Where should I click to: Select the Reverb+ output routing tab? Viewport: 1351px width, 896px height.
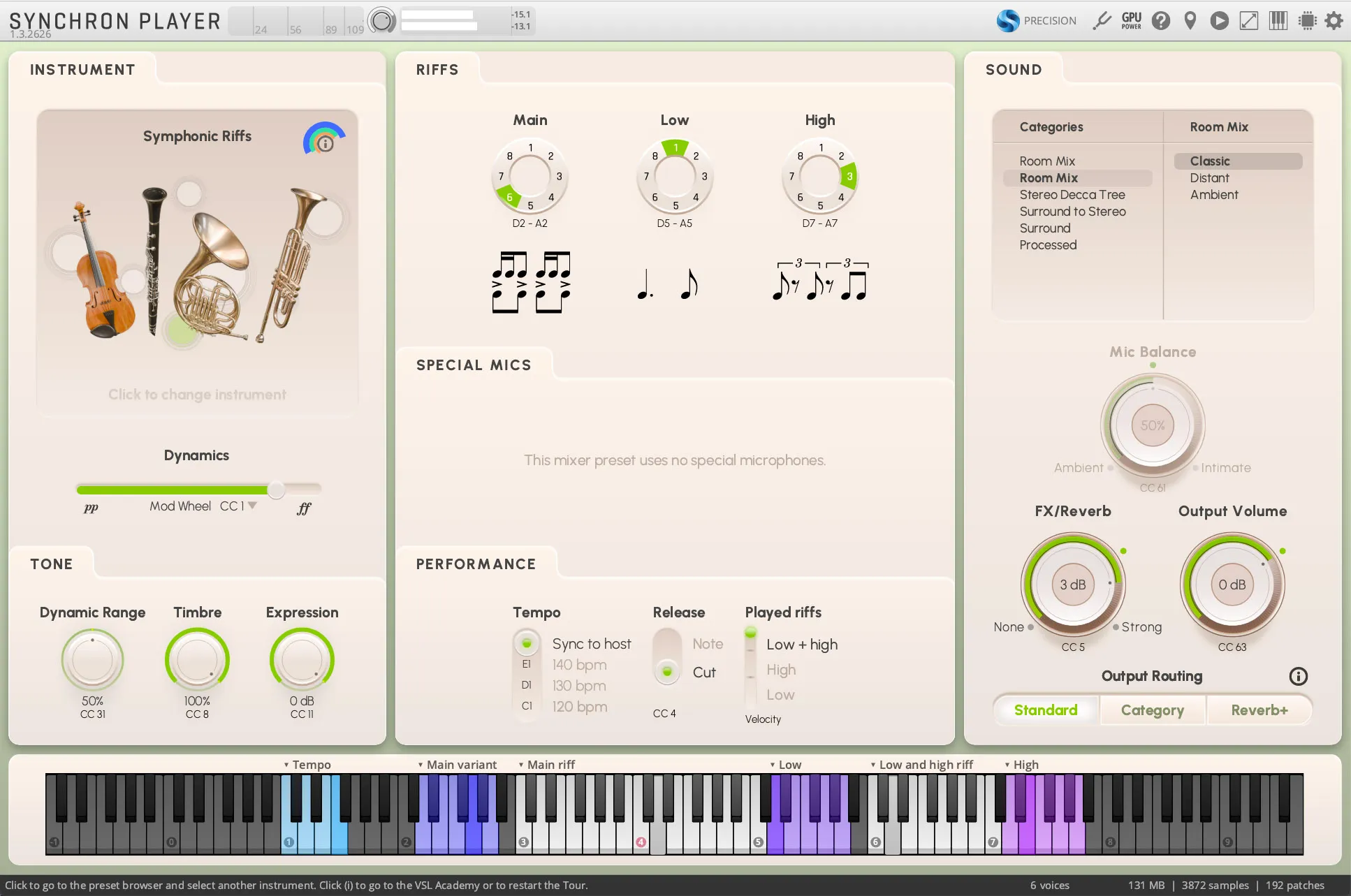(x=1259, y=710)
